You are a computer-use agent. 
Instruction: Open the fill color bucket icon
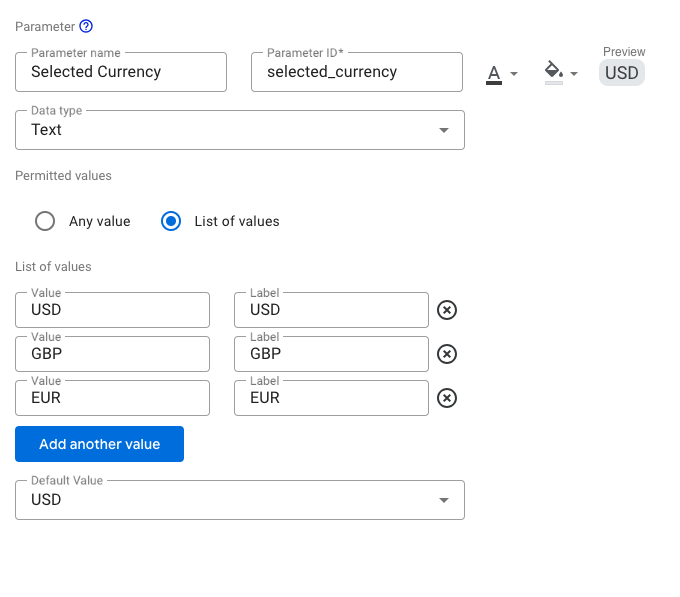coord(560,72)
